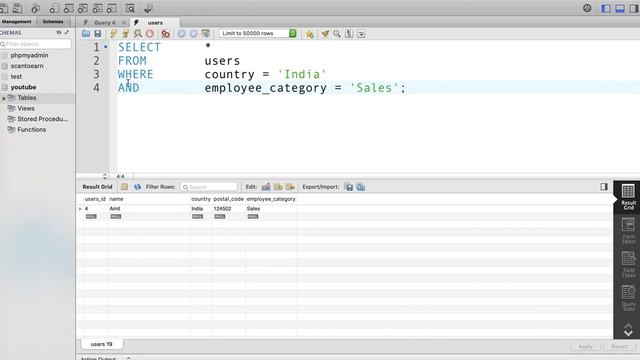Screen dimensions: 640x360
Task: Open Field Types side panel
Action: pos(628,264)
